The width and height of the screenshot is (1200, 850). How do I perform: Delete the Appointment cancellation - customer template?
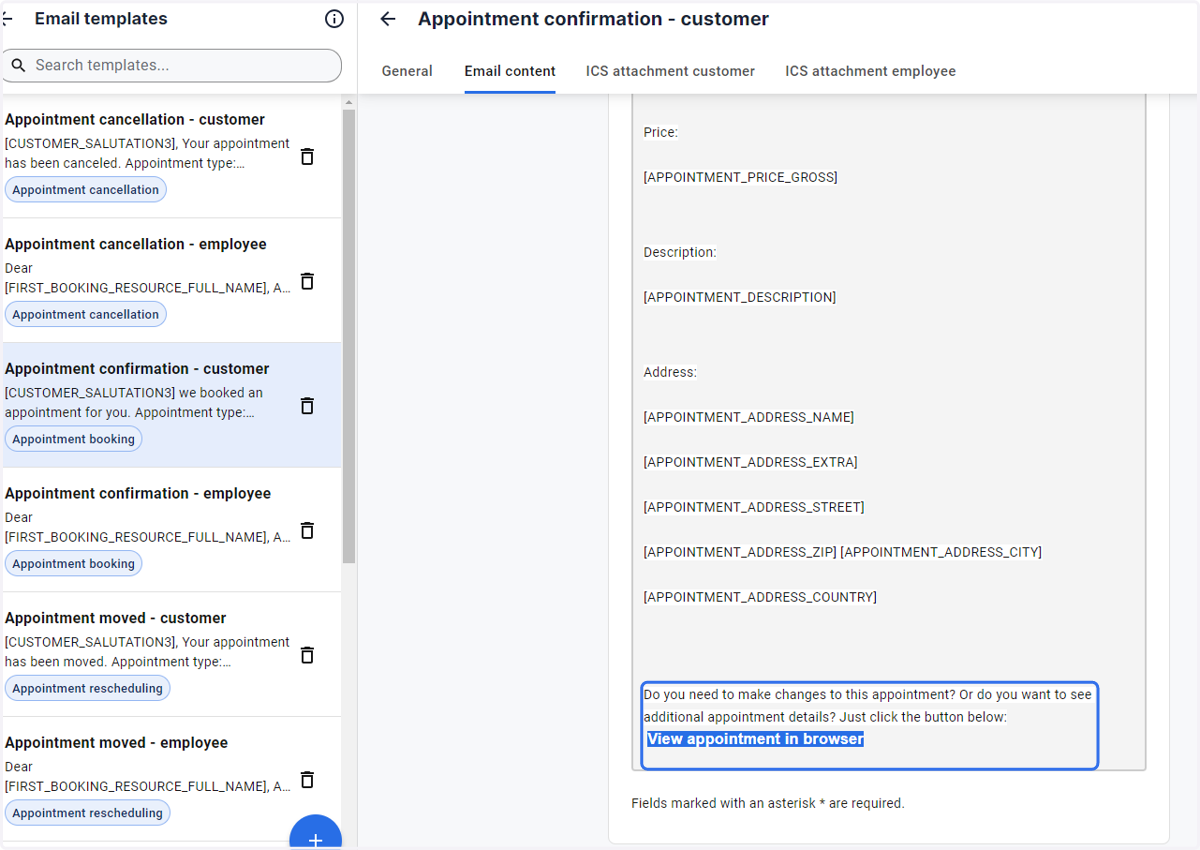click(x=308, y=156)
